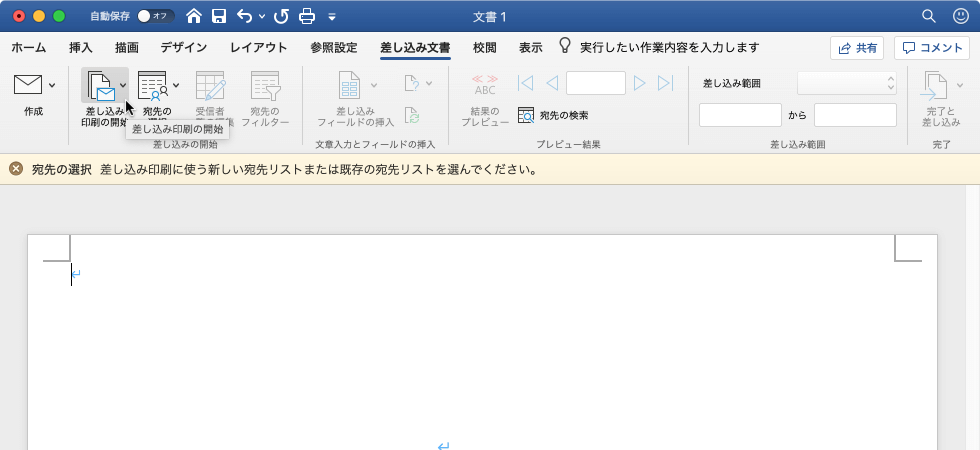
Task: Open the 表示 tab
Action: [531, 48]
